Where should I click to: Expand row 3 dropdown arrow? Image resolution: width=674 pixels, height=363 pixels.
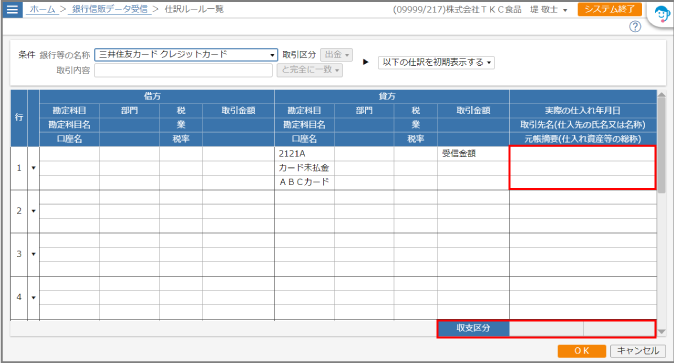click(x=33, y=254)
